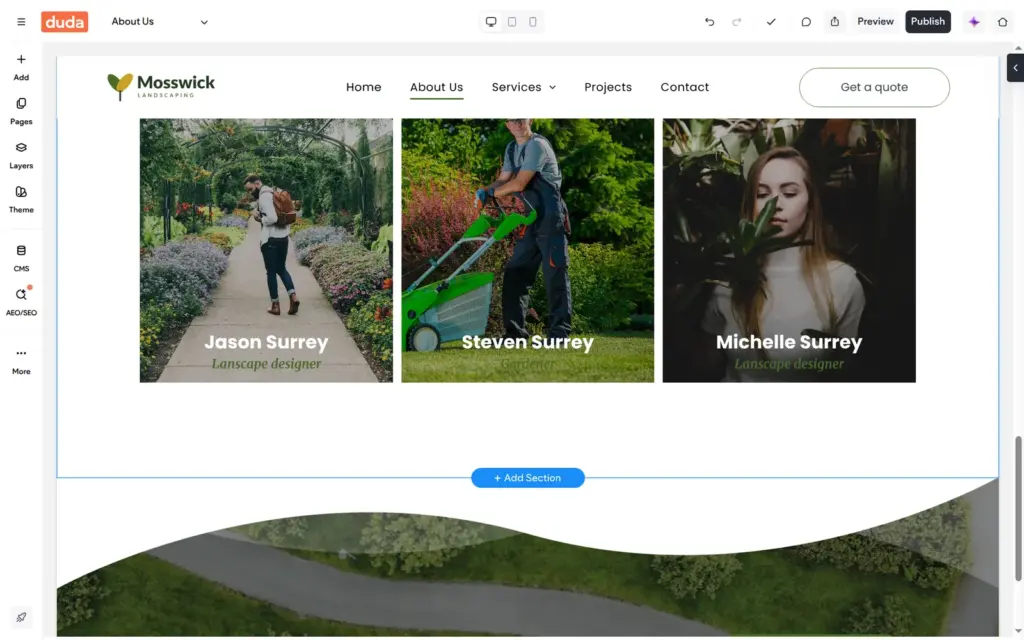Open the About Us page selector dropdown
1024x640 pixels.
[x=159, y=22]
